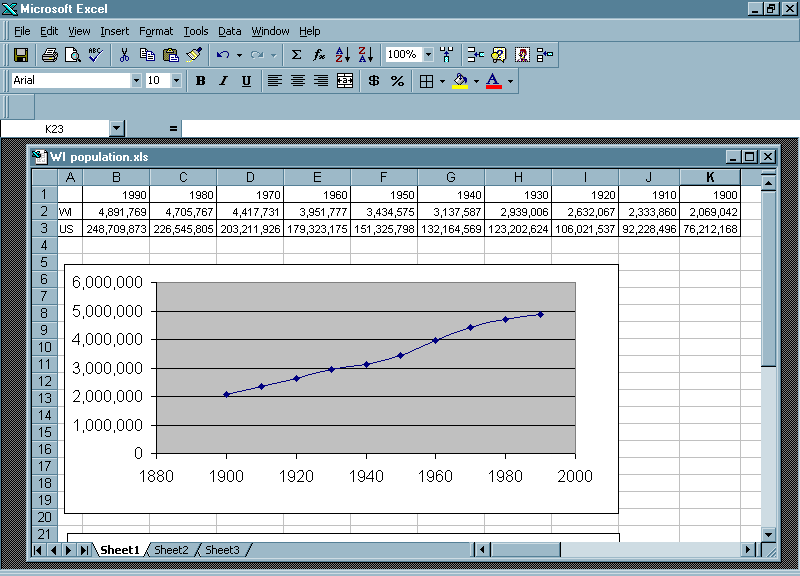Toggle bold formatting
This screenshot has height=576, width=800.
[x=200, y=81]
